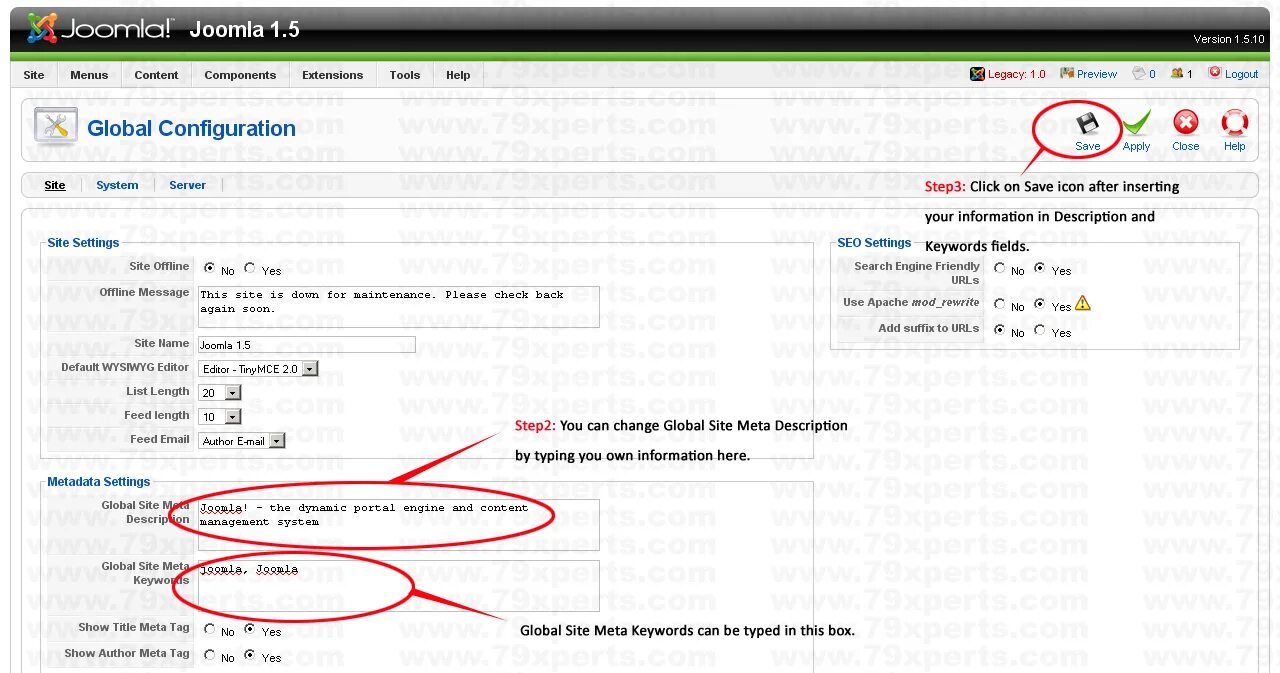Switch to the System configuration tab
The height and width of the screenshot is (673, 1280).
117,185
